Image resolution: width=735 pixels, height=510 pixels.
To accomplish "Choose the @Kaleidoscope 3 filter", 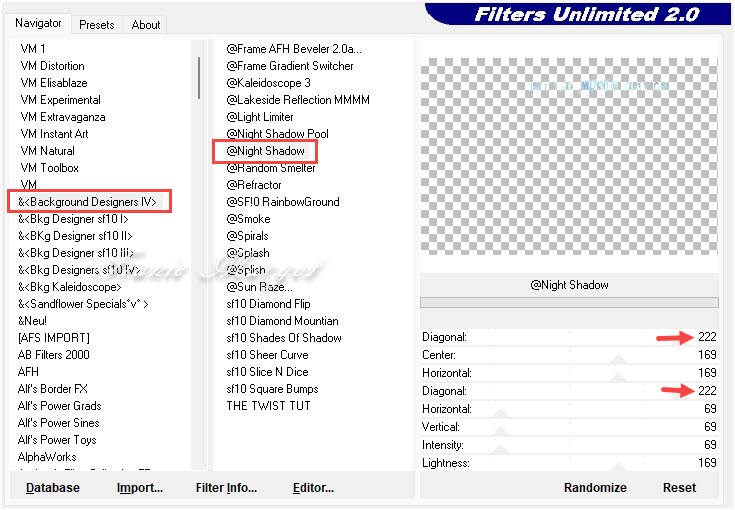I will (268, 83).
